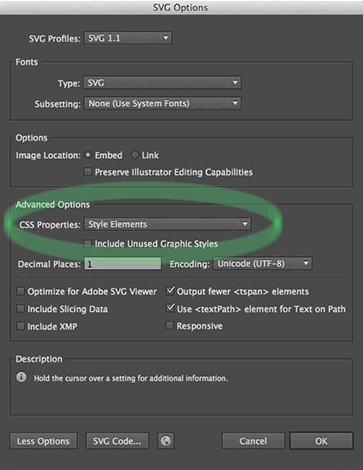Click the Cancel button
This screenshot has height=470, width=363.
click(x=253, y=441)
